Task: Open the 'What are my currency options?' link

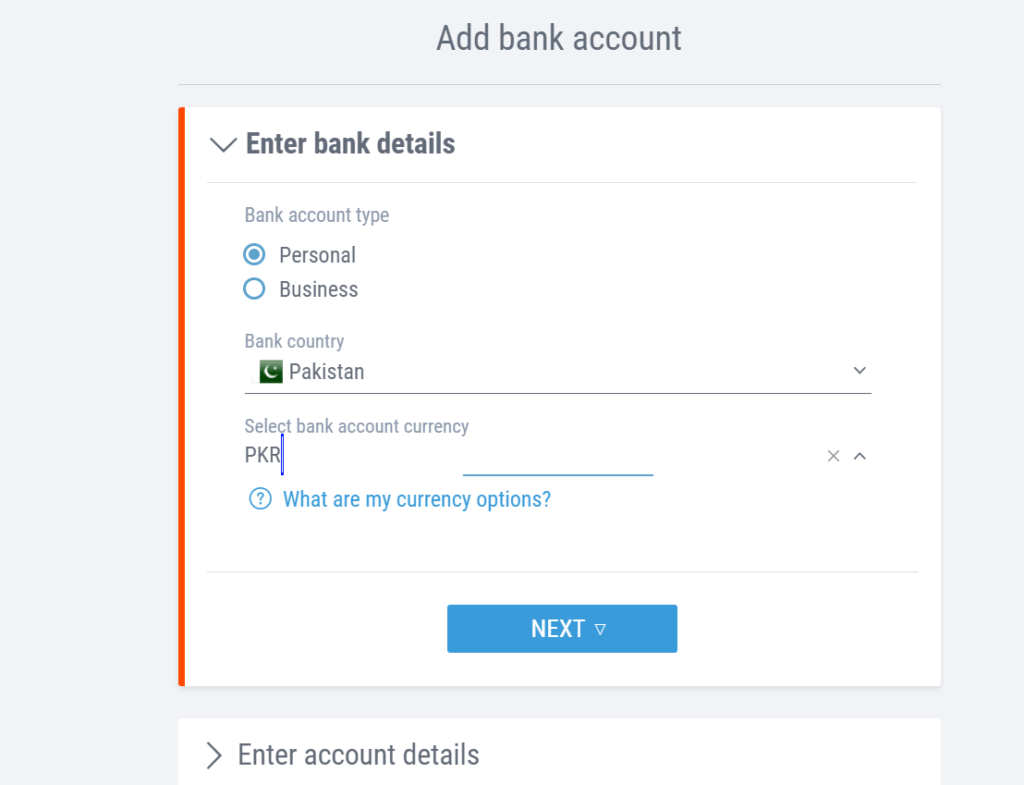Action: pyautogui.click(x=417, y=499)
